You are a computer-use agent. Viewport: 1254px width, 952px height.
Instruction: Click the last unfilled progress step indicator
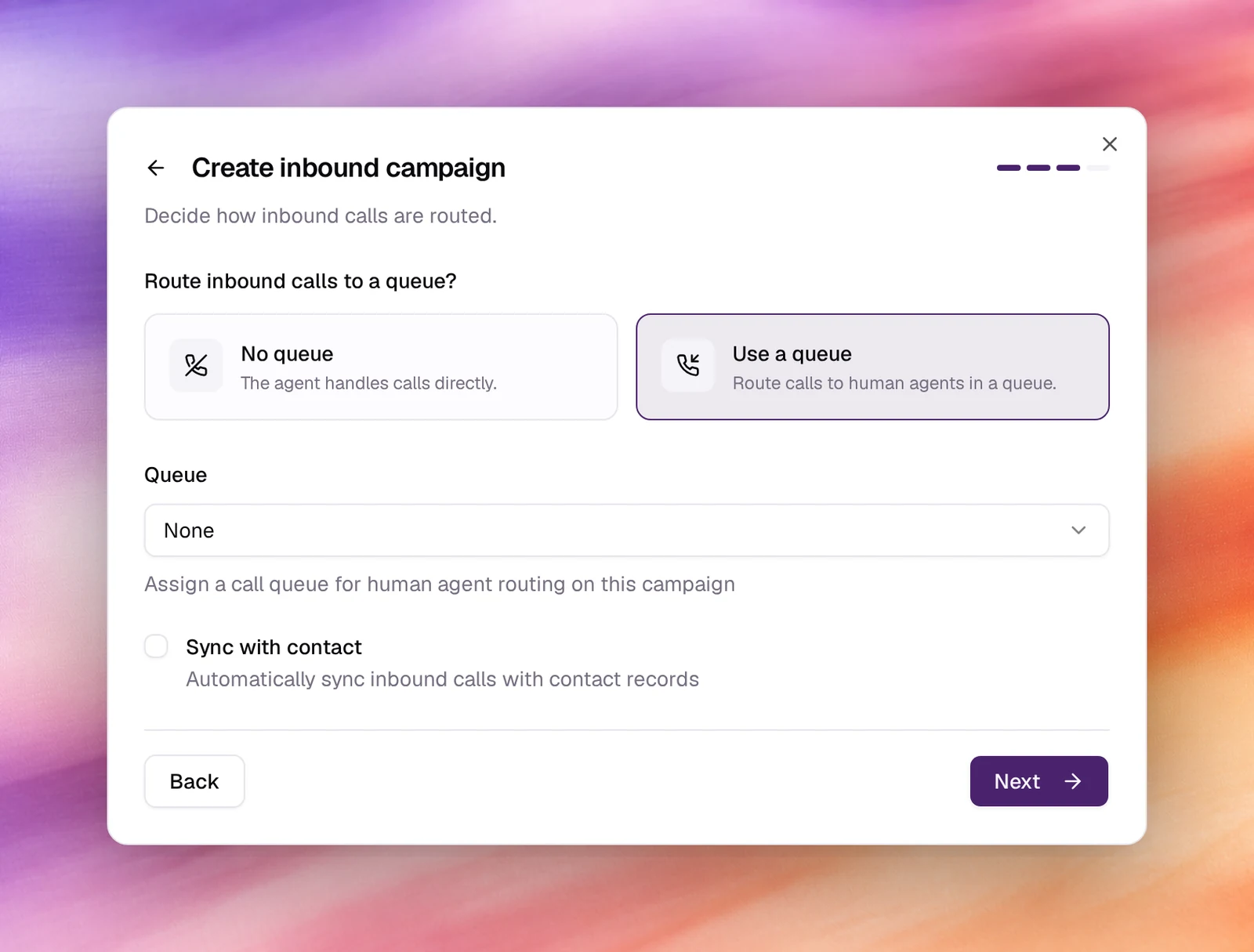pyautogui.click(x=1098, y=168)
